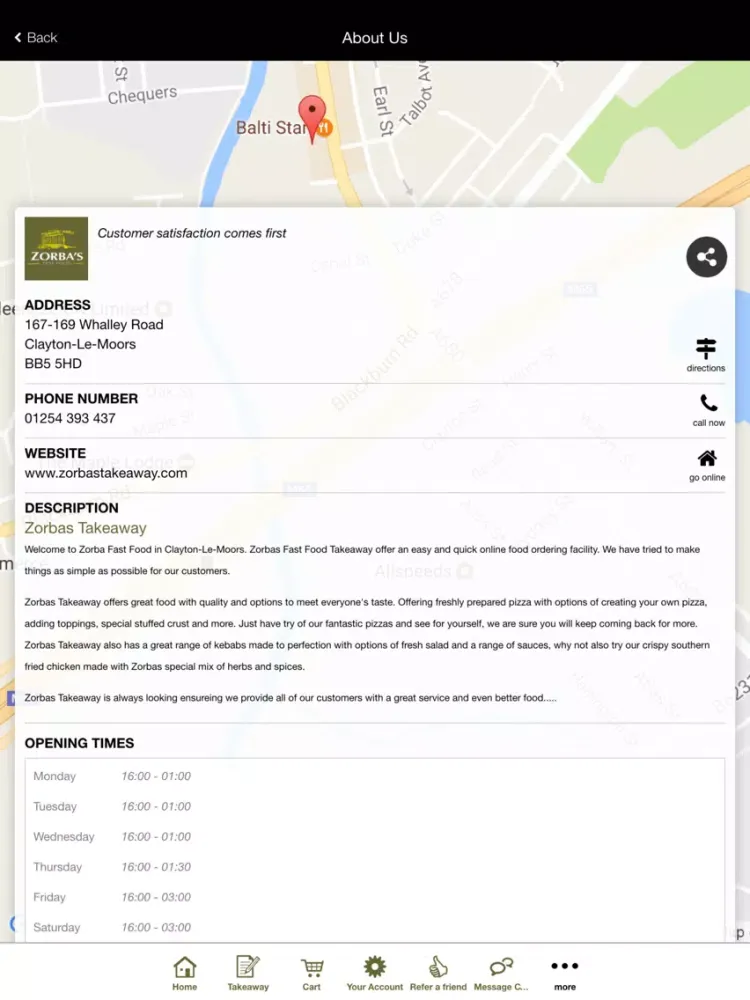Tap Clayton-Le-Moors address line
Image resolution: width=750 pixels, height=1000 pixels.
click(x=80, y=344)
